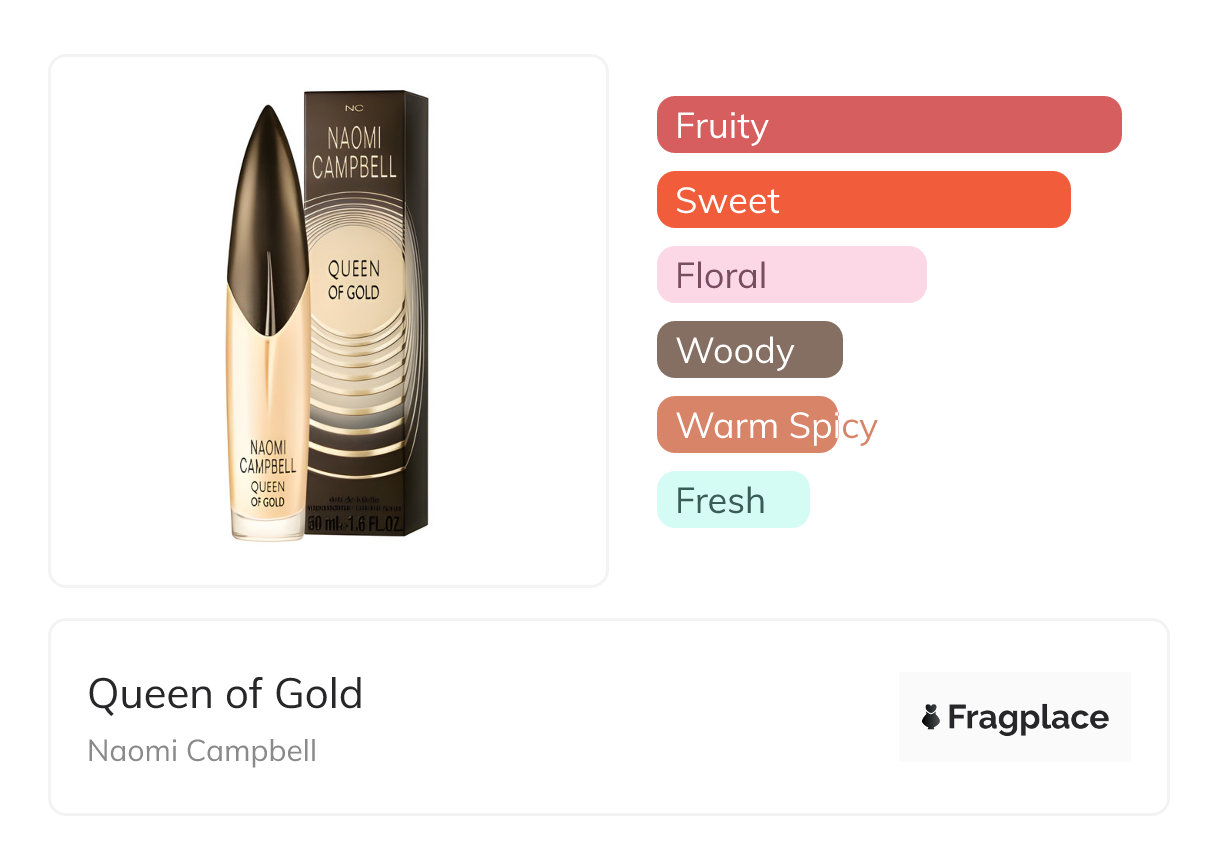This screenshot has width=1218, height=864.
Task: Open the Queen of Gold title
Action: tap(225, 693)
